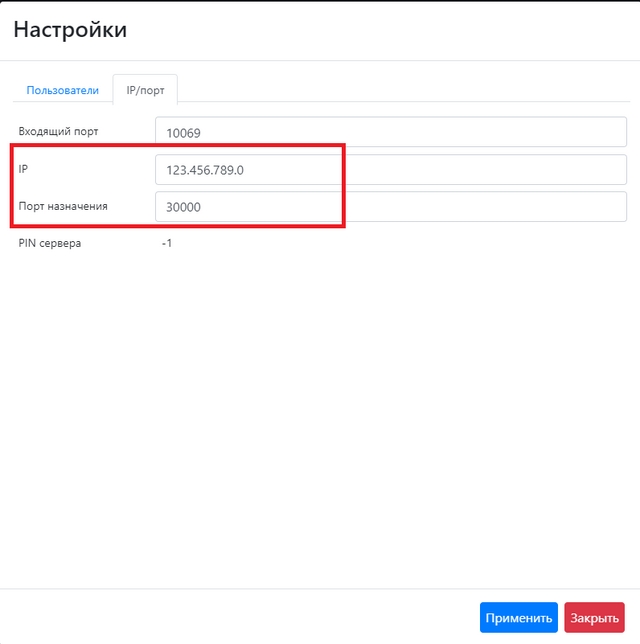Place cursor on the 30000 port value

click(x=185, y=207)
